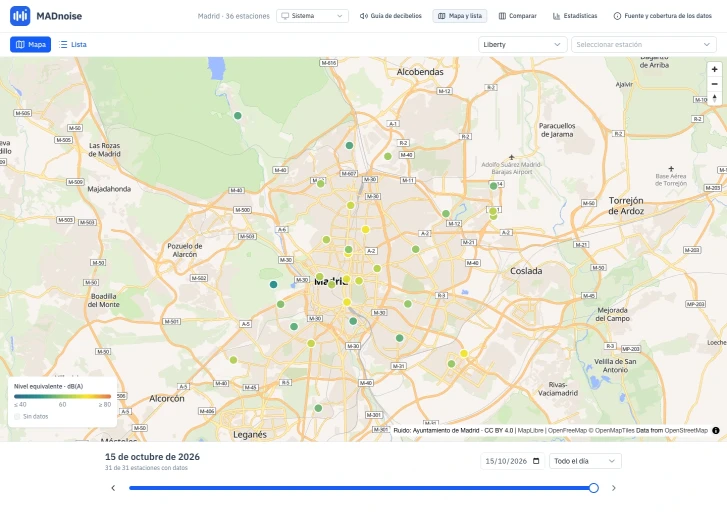Screen dimensions: 727x512
Task: Zoom out of the map
Action: pos(714,84)
